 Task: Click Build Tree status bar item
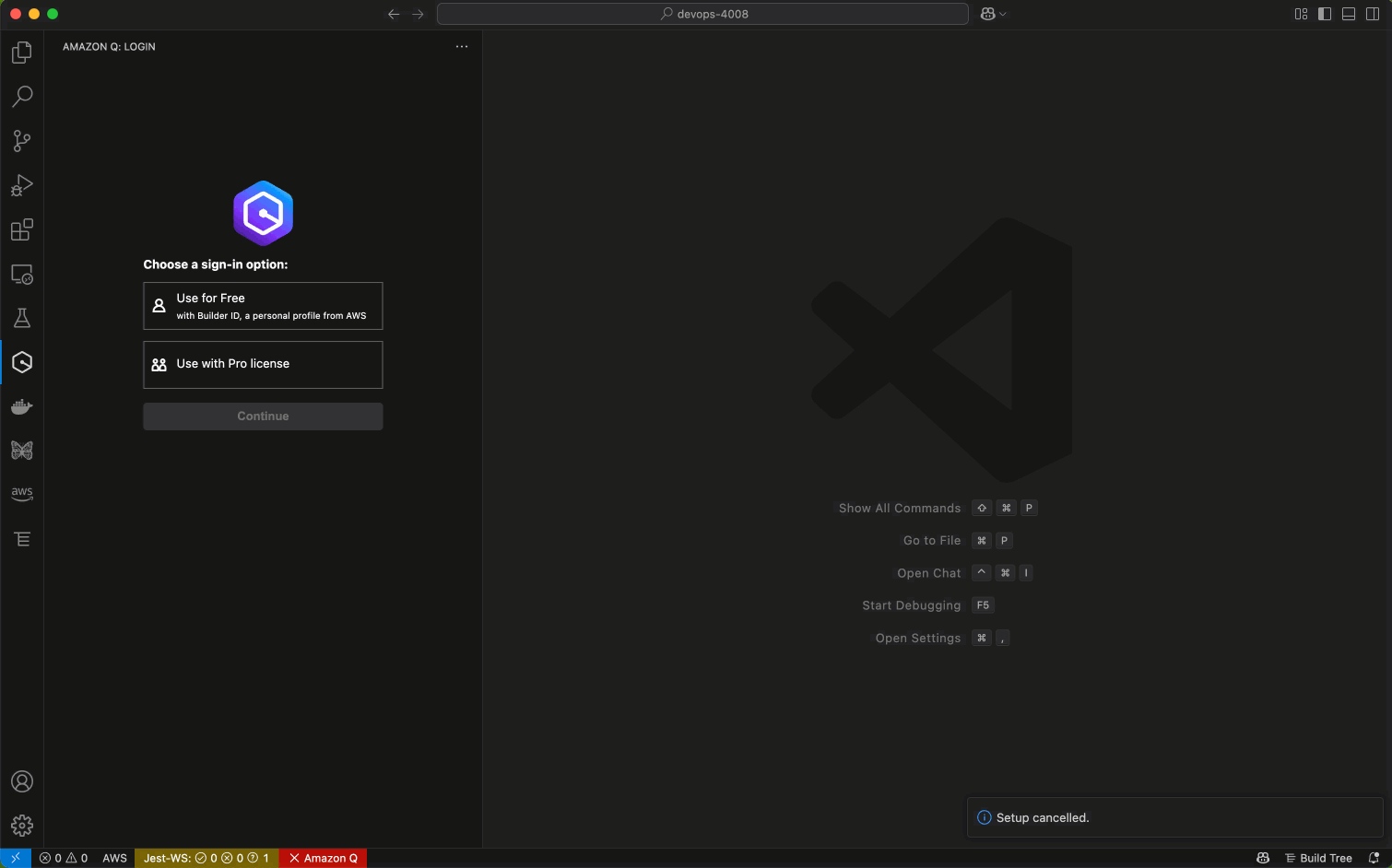point(1318,858)
